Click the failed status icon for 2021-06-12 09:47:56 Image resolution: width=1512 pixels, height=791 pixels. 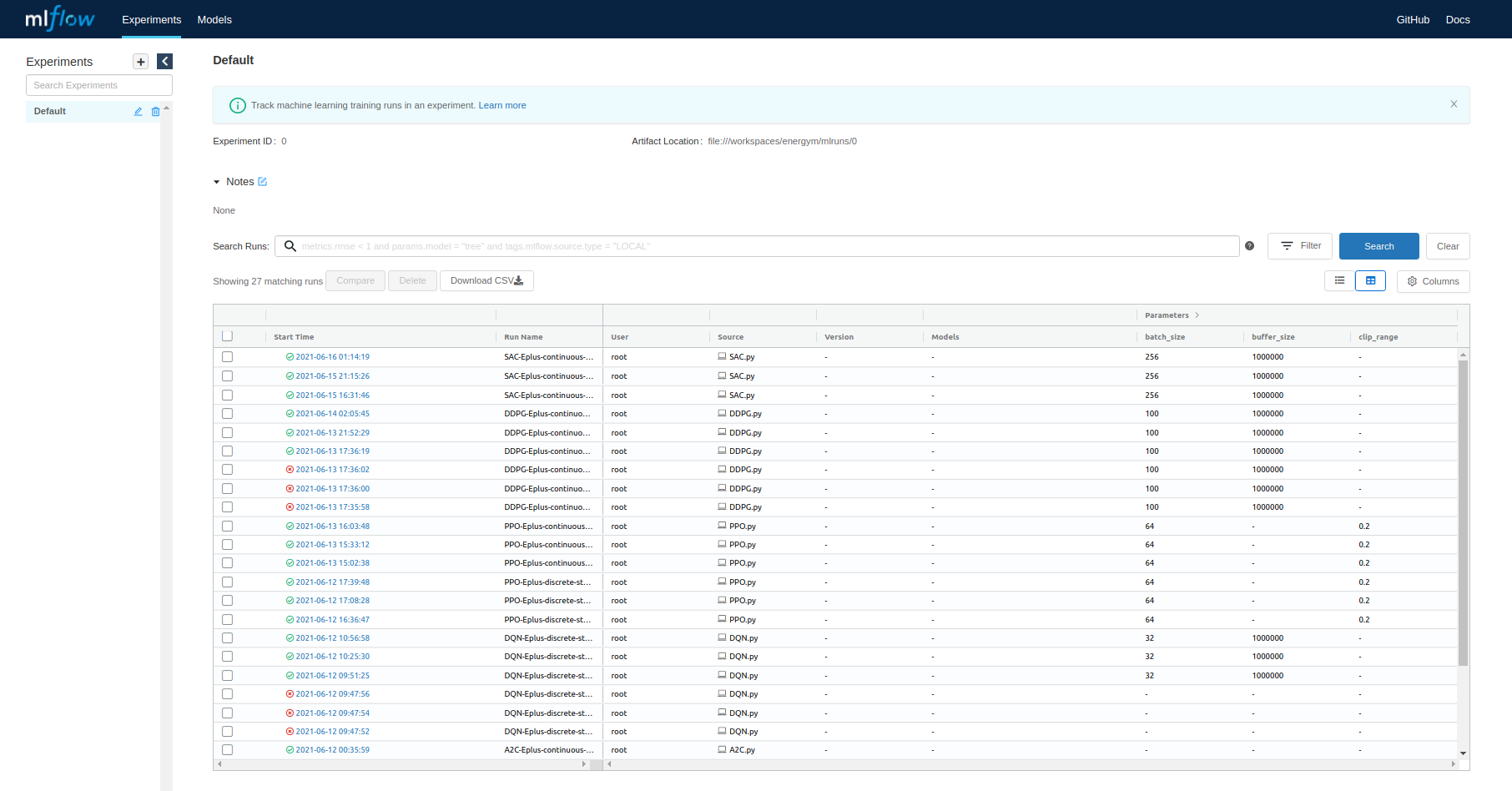(290, 694)
